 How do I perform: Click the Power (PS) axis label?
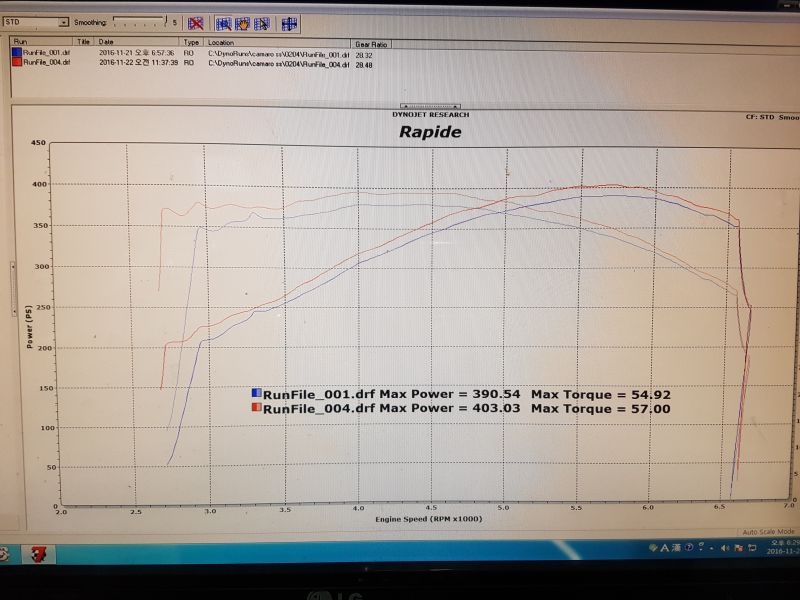[x=29, y=327]
